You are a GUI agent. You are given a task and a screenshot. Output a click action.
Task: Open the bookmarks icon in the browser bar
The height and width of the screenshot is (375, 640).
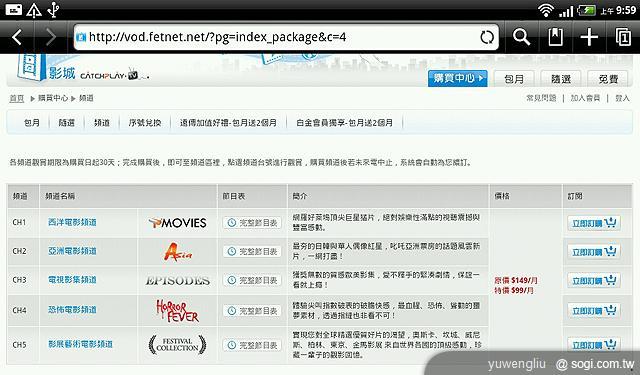click(x=556, y=38)
